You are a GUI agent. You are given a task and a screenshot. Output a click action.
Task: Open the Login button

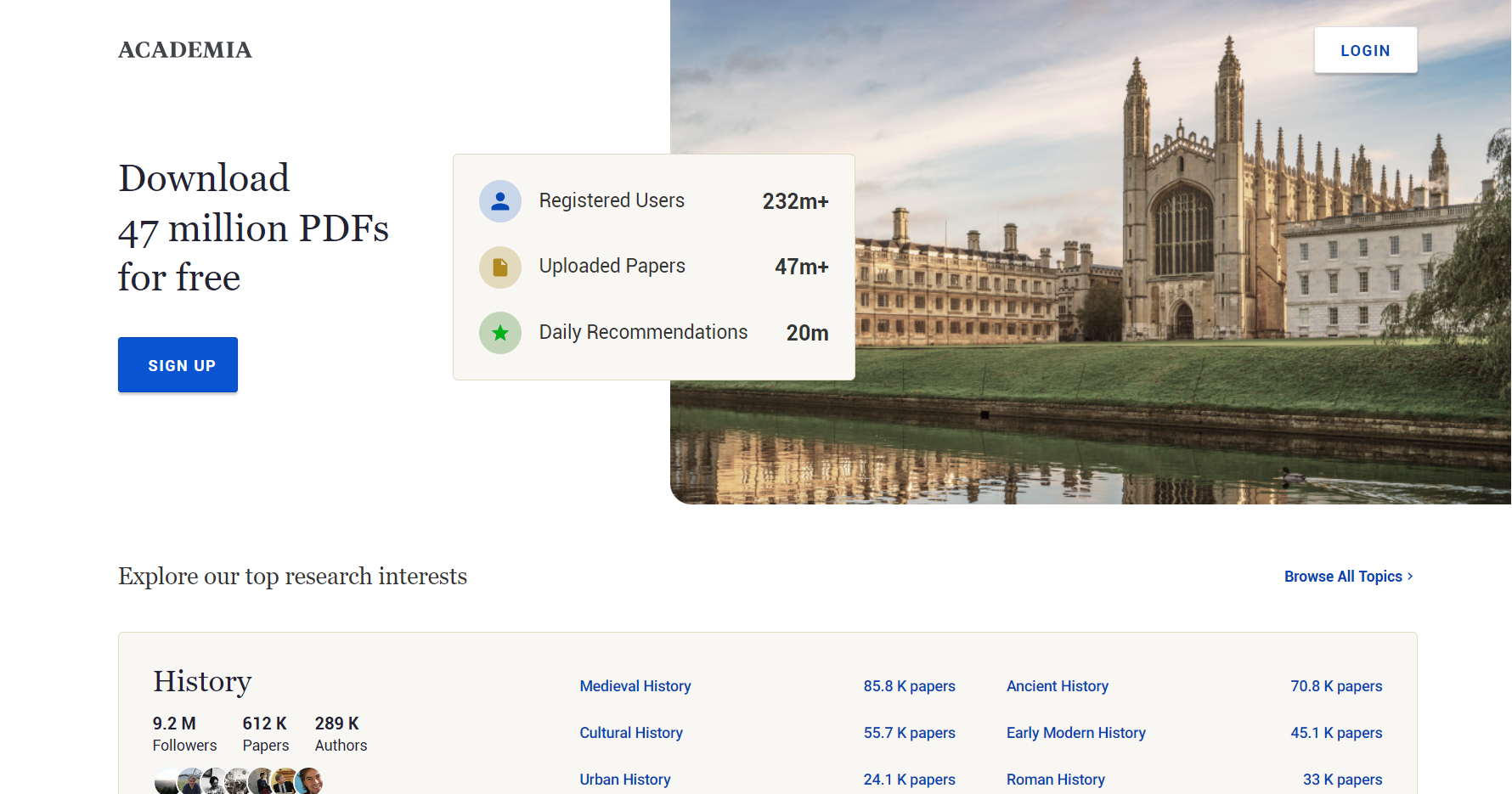click(1365, 50)
